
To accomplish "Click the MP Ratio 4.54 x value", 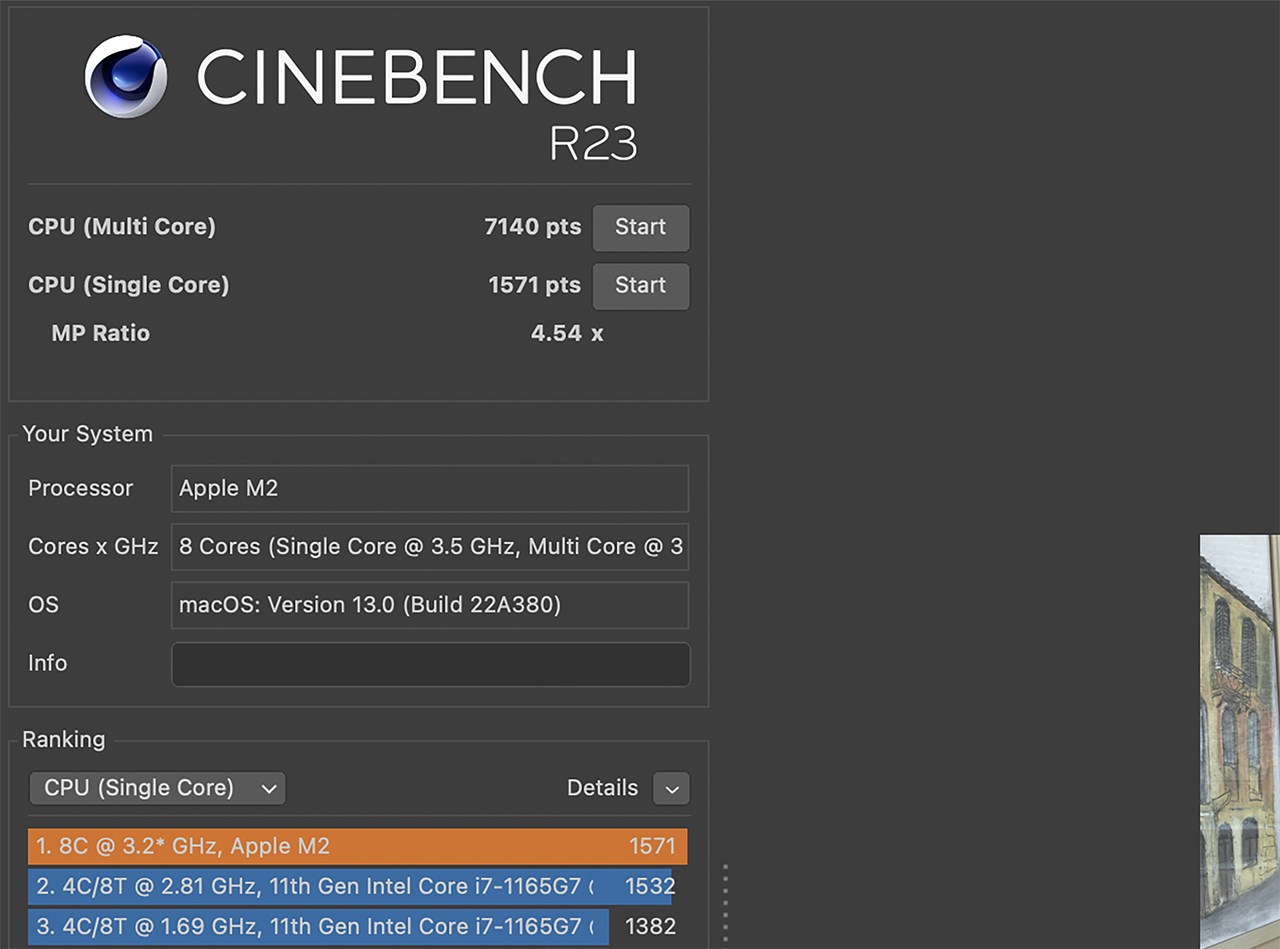I will tap(567, 333).
